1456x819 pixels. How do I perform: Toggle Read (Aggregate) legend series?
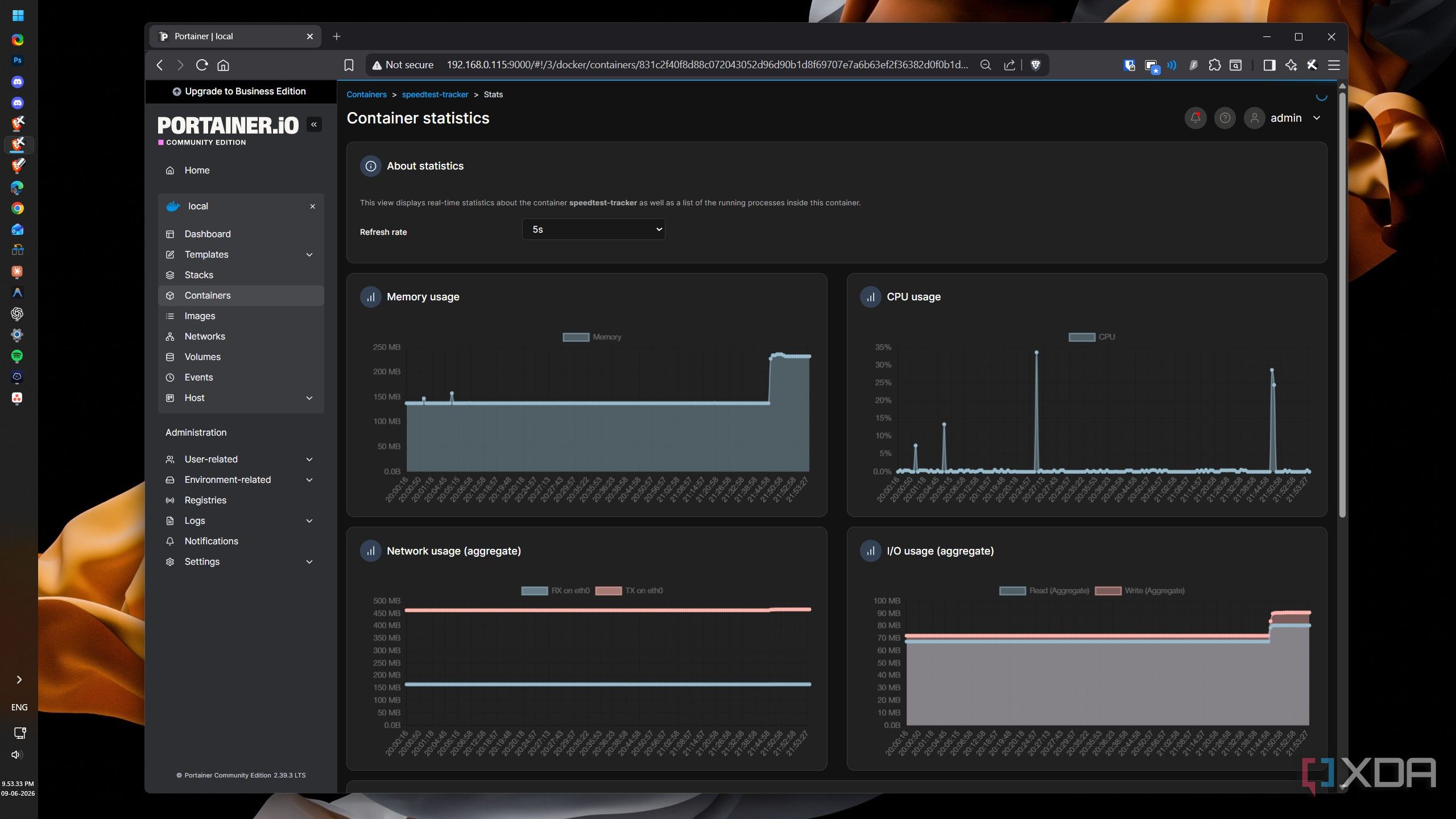[x=1044, y=590]
